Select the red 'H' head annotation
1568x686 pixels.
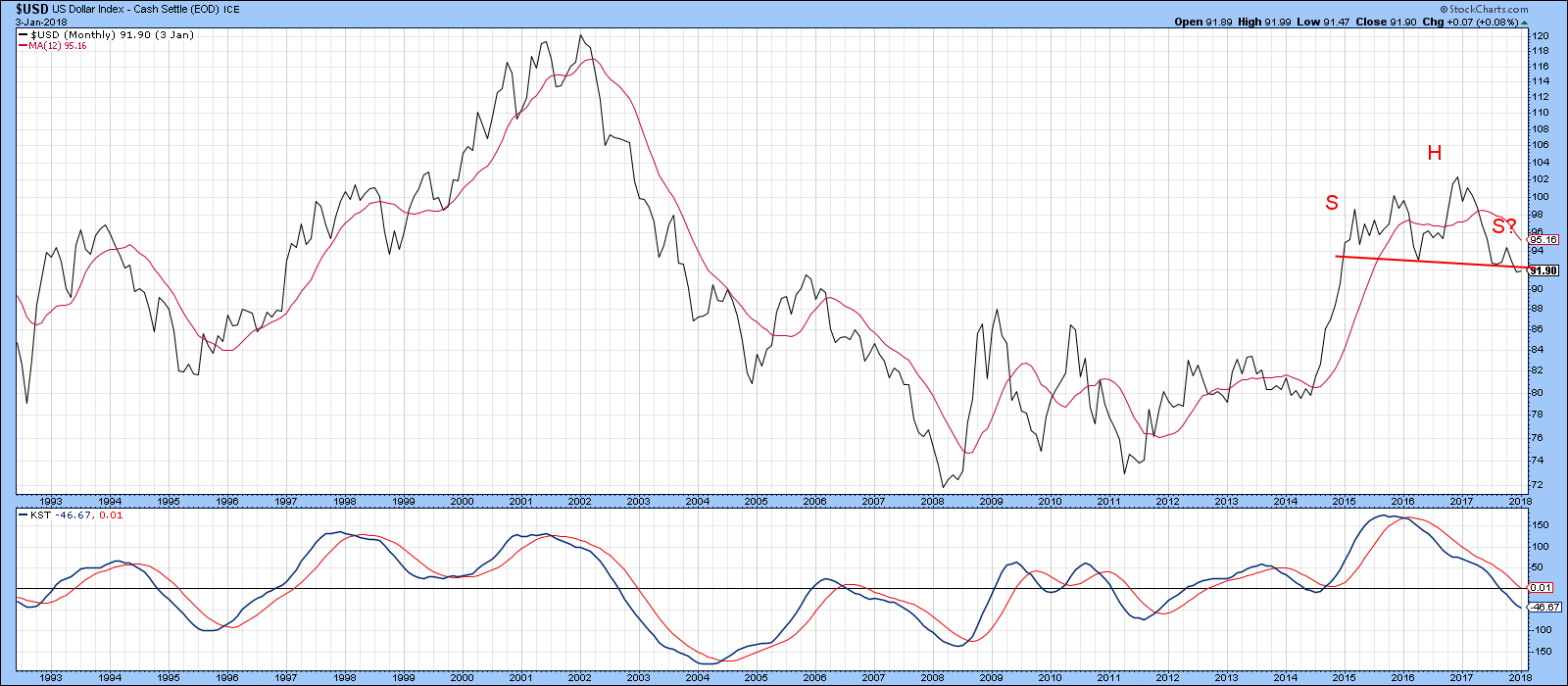tap(1434, 153)
